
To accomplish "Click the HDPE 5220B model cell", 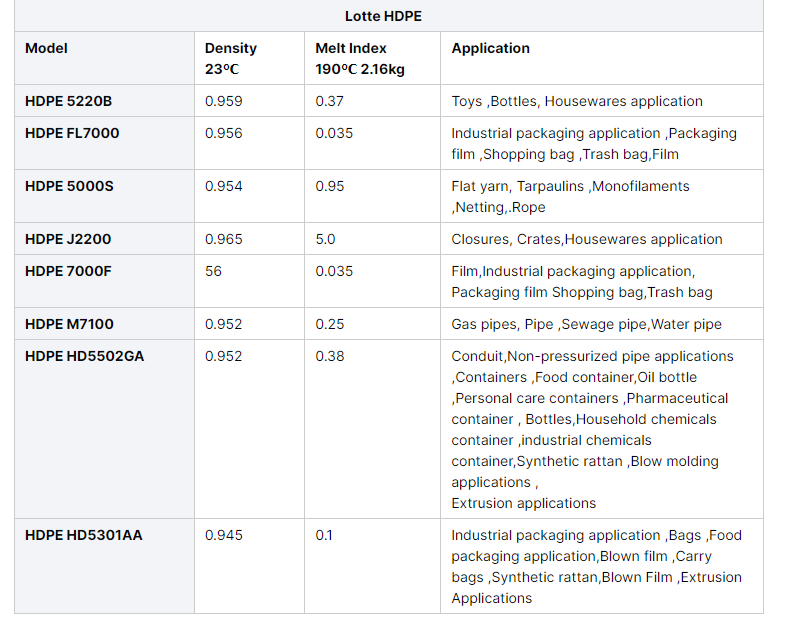I will (x=69, y=101).
